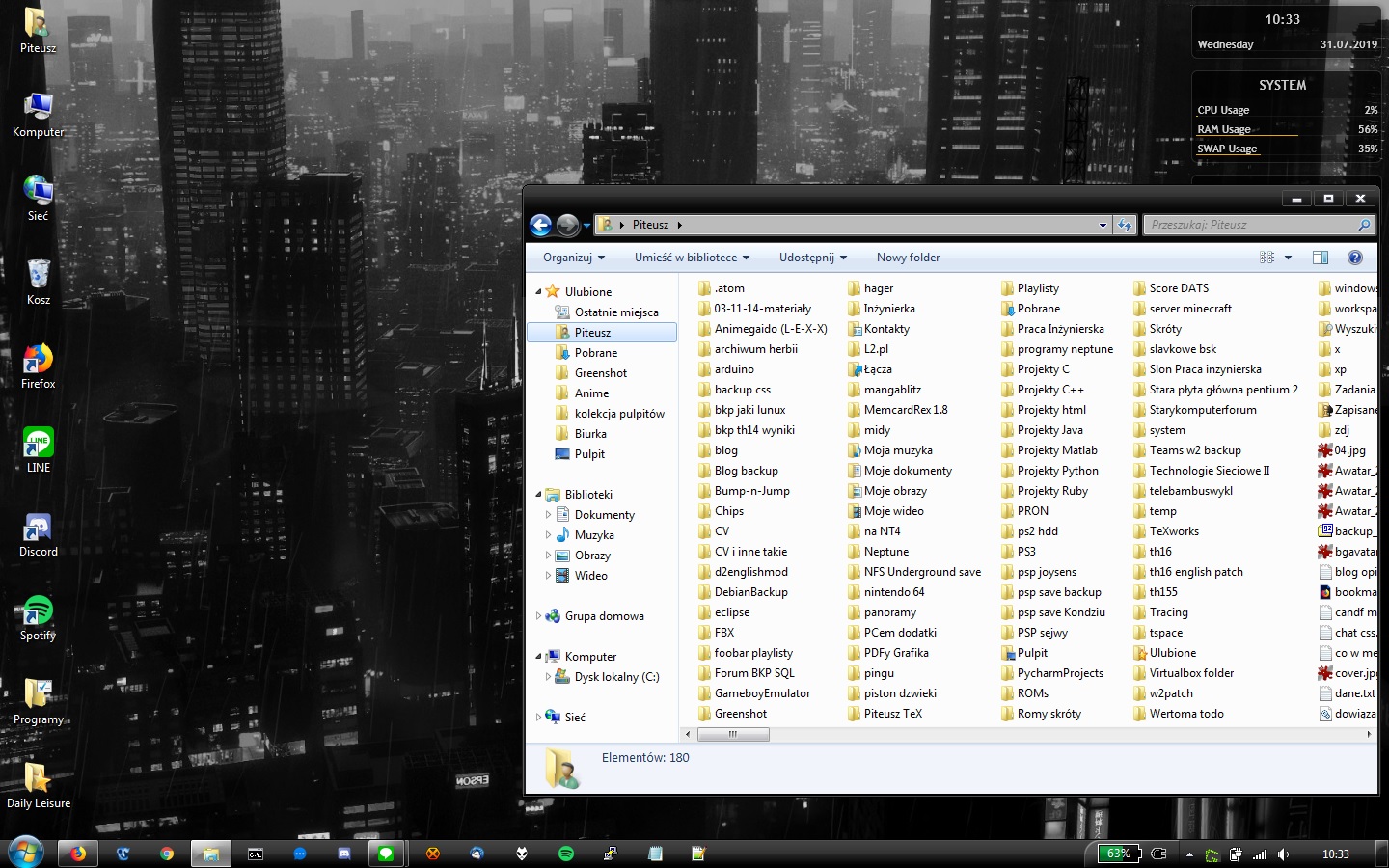Select Wideo library in tree
Image resolution: width=1389 pixels, height=868 pixels.
click(x=582, y=576)
